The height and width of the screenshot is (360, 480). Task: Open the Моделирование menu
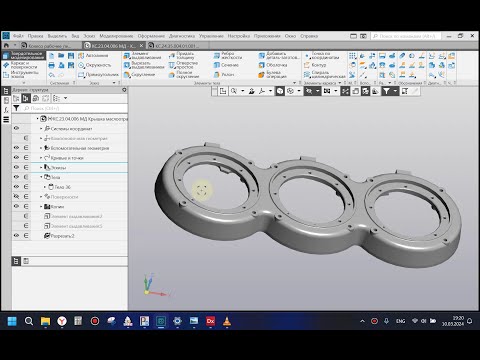pos(116,36)
